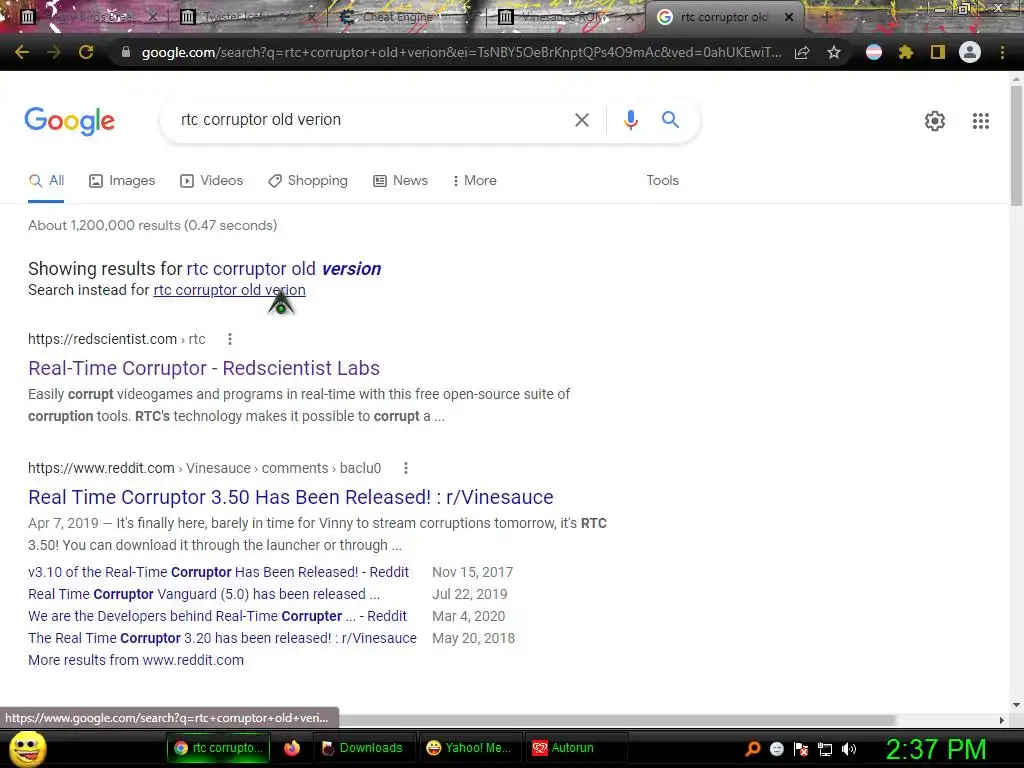The width and height of the screenshot is (1024, 768).
Task: Go back with the browser back arrow
Action: click(x=22, y=52)
